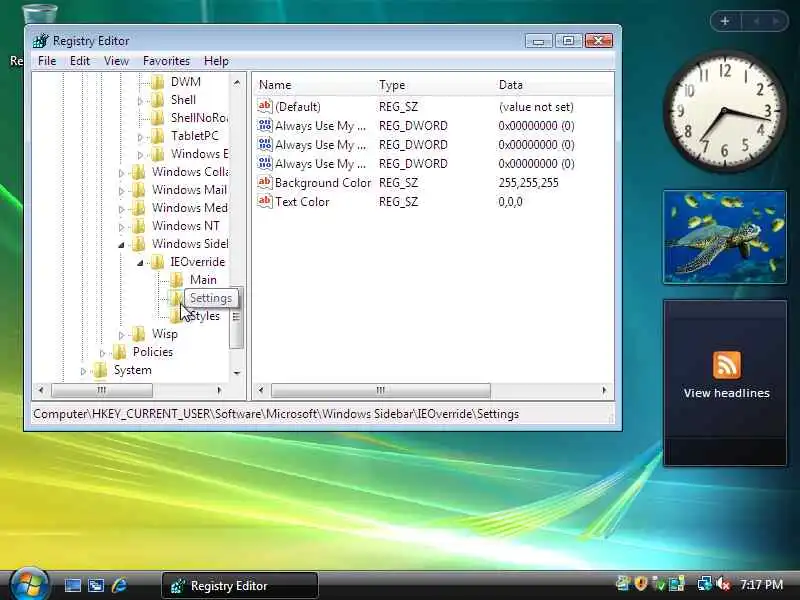Click the first Always Use My DWORD icon
Image resolution: width=800 pixels, height=600 pixels.
pyautogui.click(x=265, y=125)
